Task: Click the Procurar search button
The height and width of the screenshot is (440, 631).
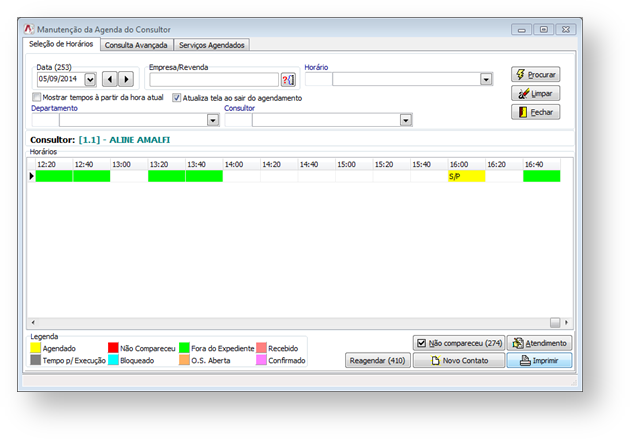Action: tap(535, 74)
